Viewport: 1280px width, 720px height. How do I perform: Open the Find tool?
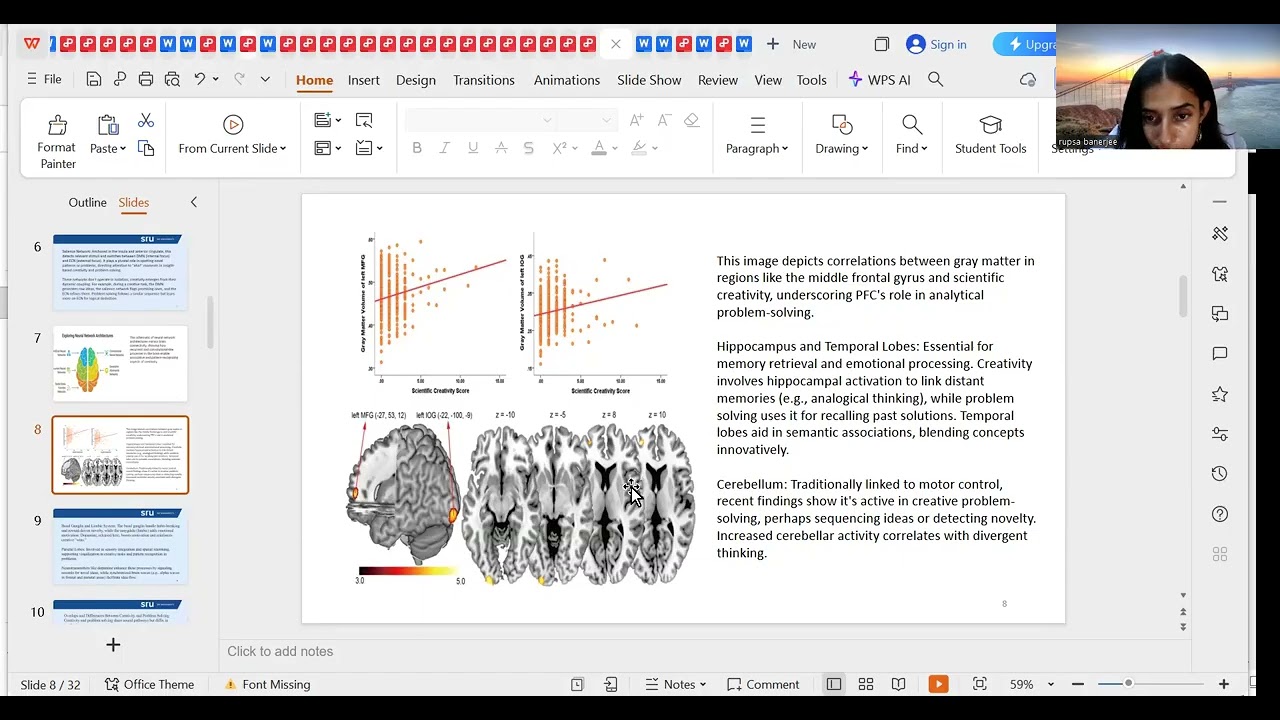point(911,135)
